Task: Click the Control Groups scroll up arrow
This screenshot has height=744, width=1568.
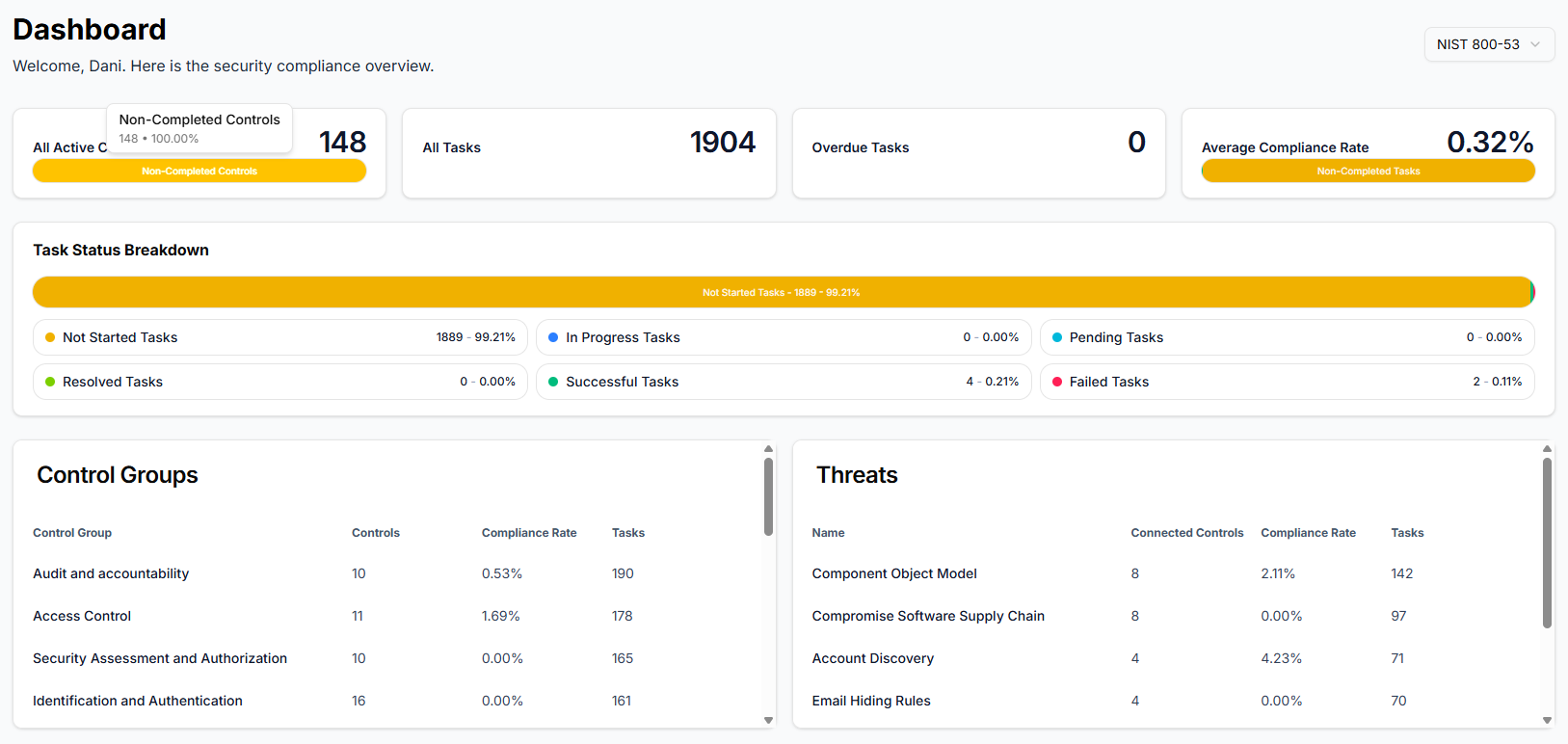Action: [x=768, y=448]
